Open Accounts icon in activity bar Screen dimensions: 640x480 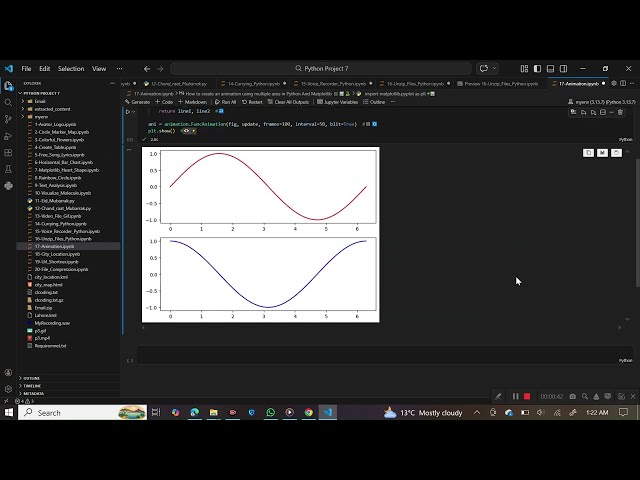8,373
